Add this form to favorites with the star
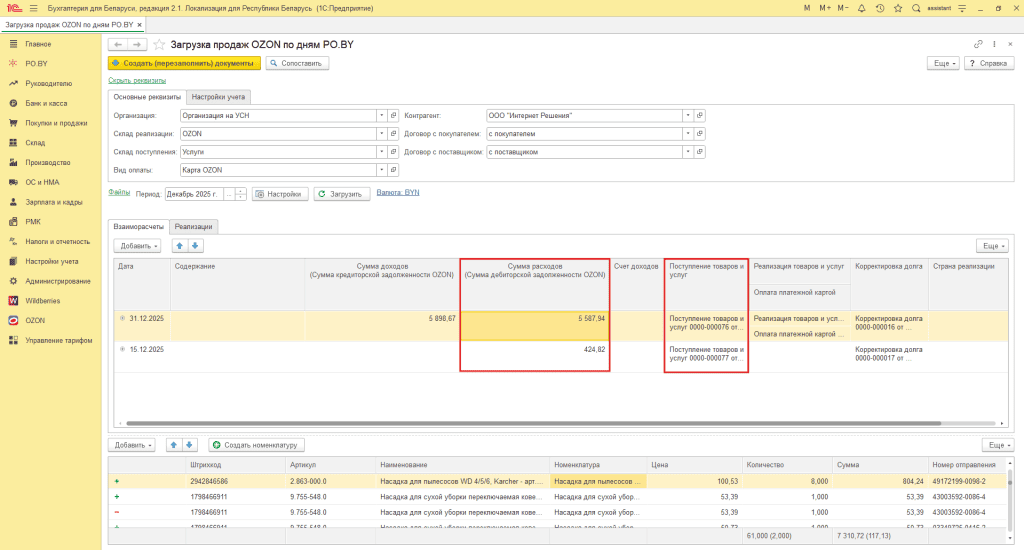 (x=159, y=44)
